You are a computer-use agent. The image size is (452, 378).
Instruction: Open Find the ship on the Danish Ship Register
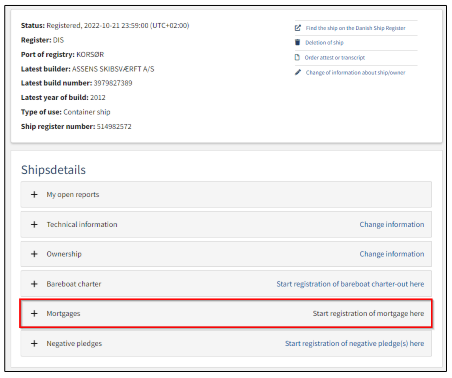click(355, 28)
